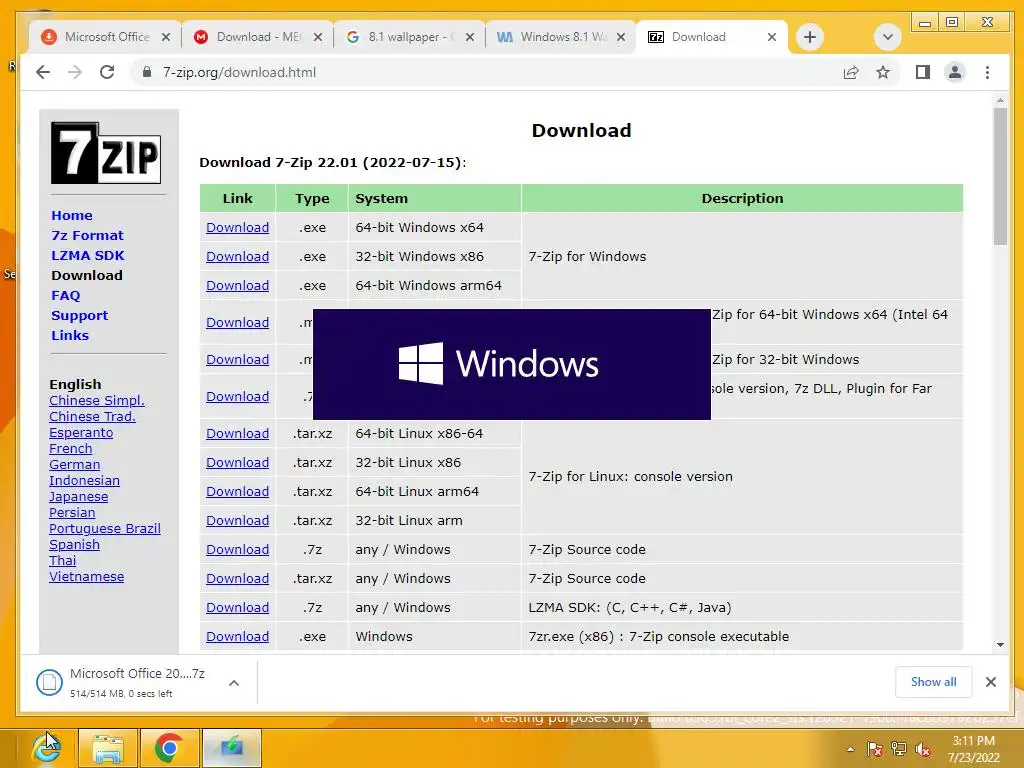Go back to the previous page
The width and height of the screenshot is (1024, 768).
click(x=43, y=72)
